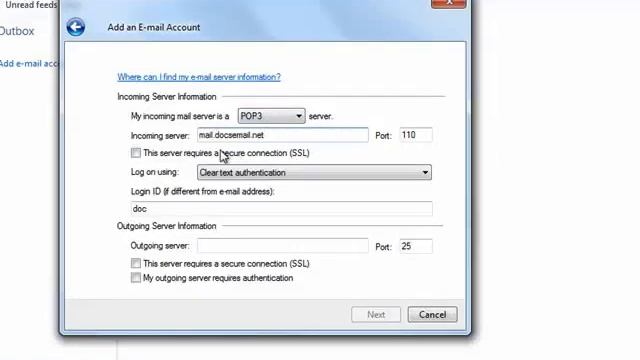This screenshot has width=640, height=360.
Task: Click the empty Outgoing server field
Action: pyautogui.click(x=282, y=246)
